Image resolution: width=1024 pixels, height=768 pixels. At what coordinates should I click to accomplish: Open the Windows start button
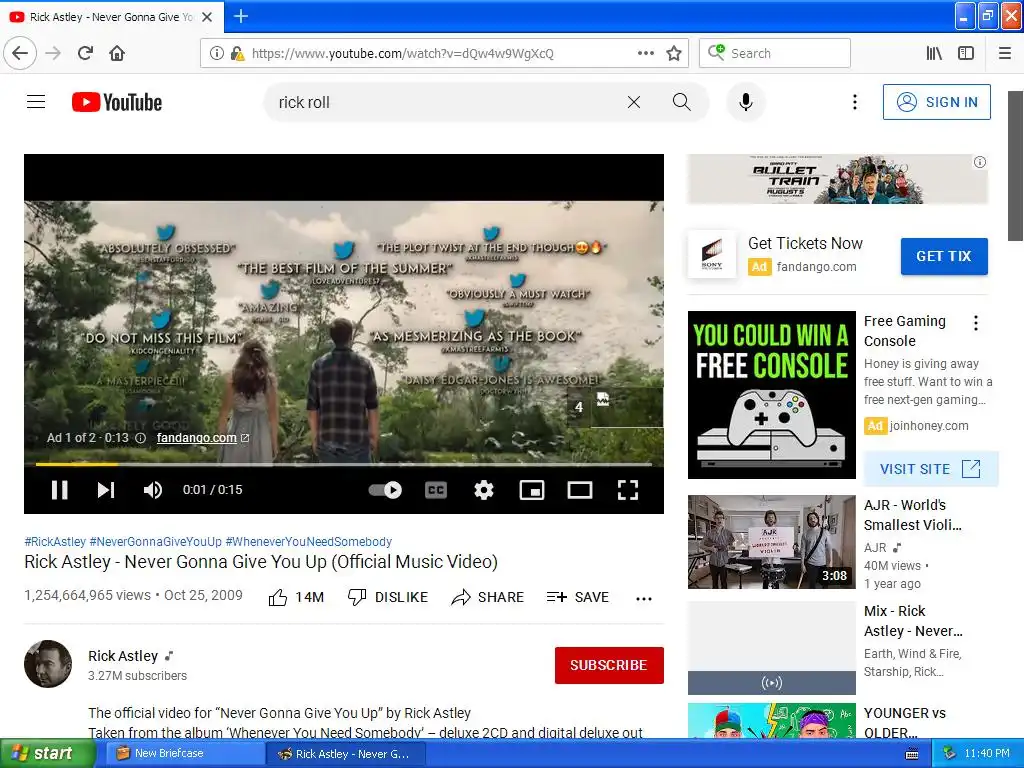point(47,754)
